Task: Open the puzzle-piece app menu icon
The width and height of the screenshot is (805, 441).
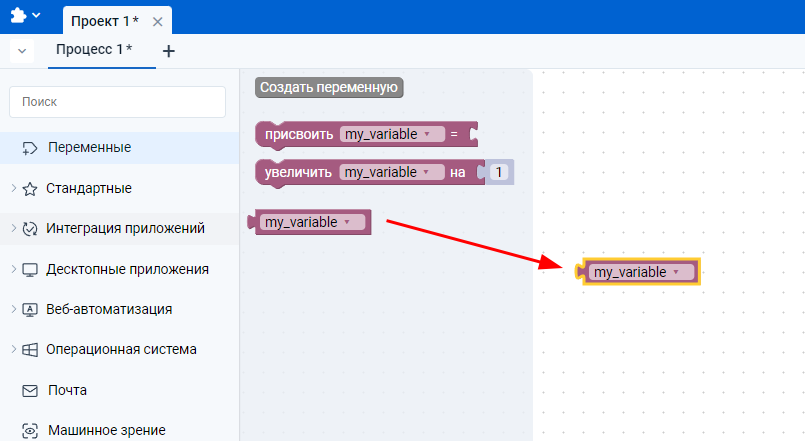Action: point(18,15)
